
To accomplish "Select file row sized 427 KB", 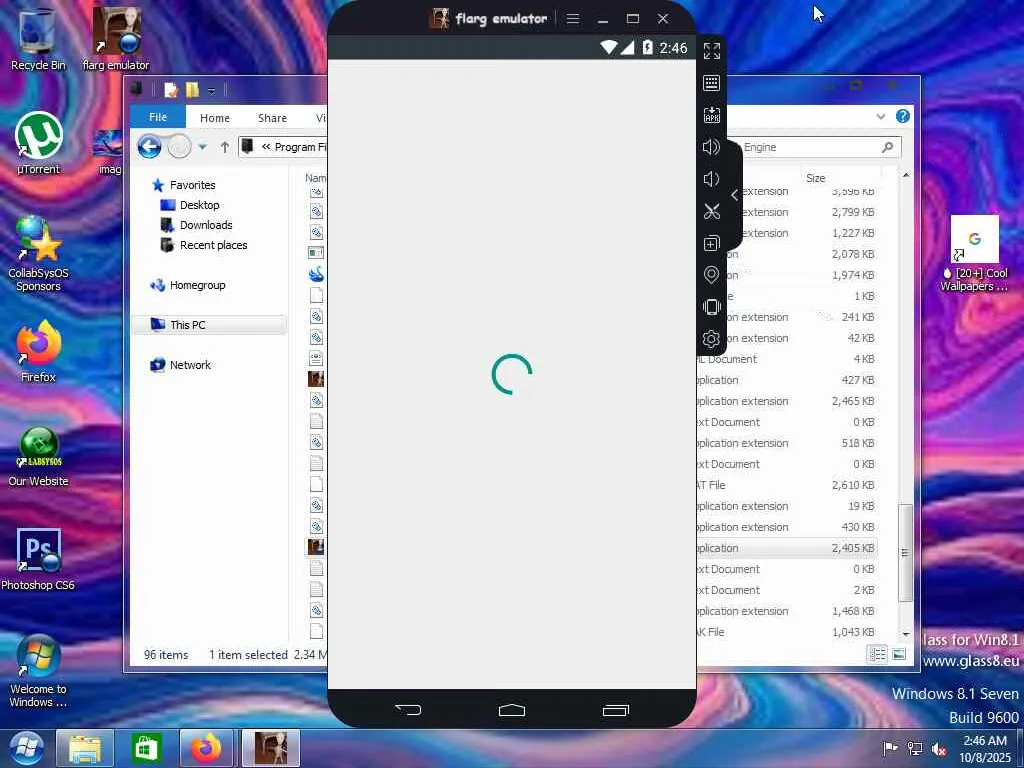I will tap(786, 380).
